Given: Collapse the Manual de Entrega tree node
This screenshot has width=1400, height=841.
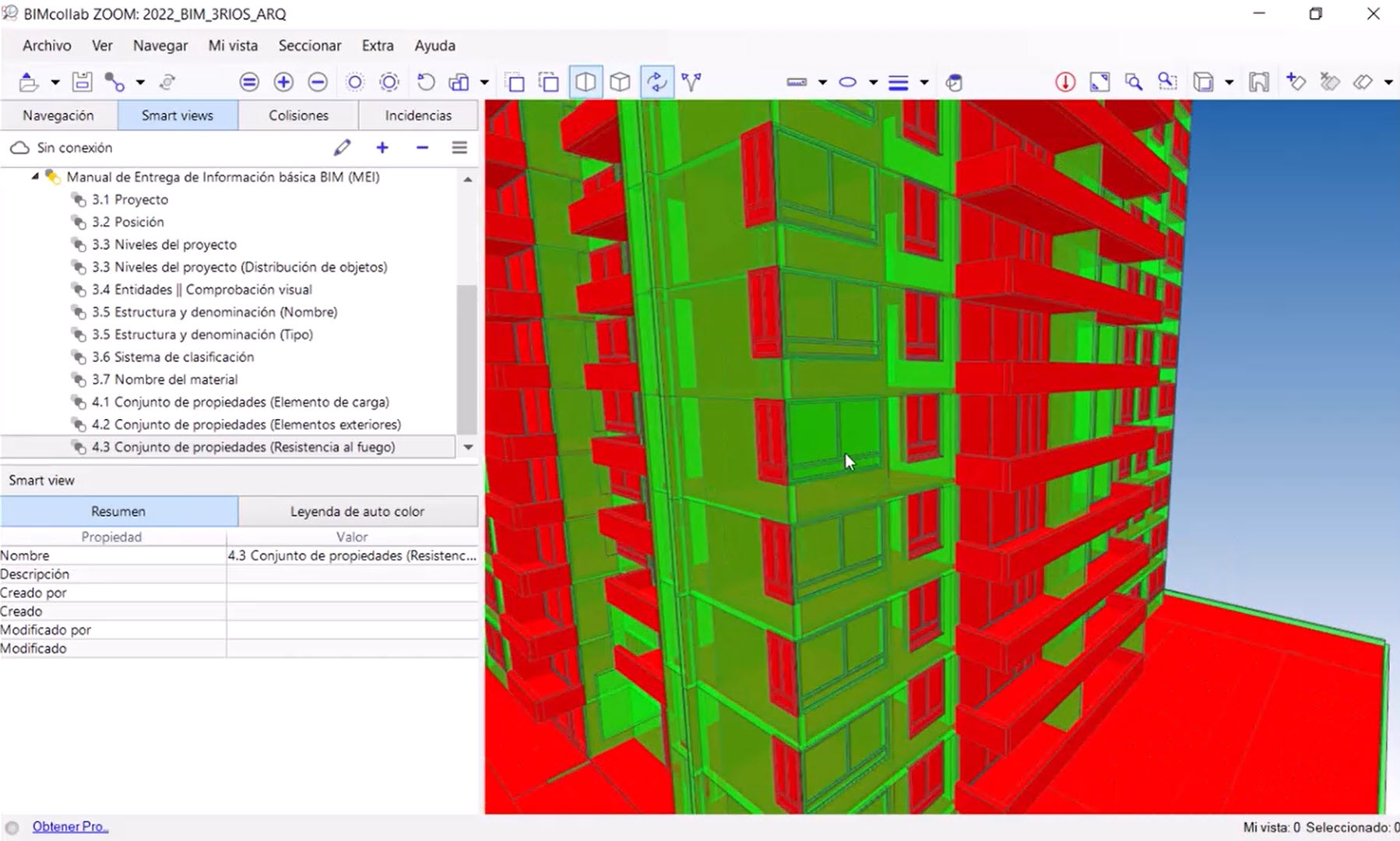Looking at the screenshot, I should point(35,177).
